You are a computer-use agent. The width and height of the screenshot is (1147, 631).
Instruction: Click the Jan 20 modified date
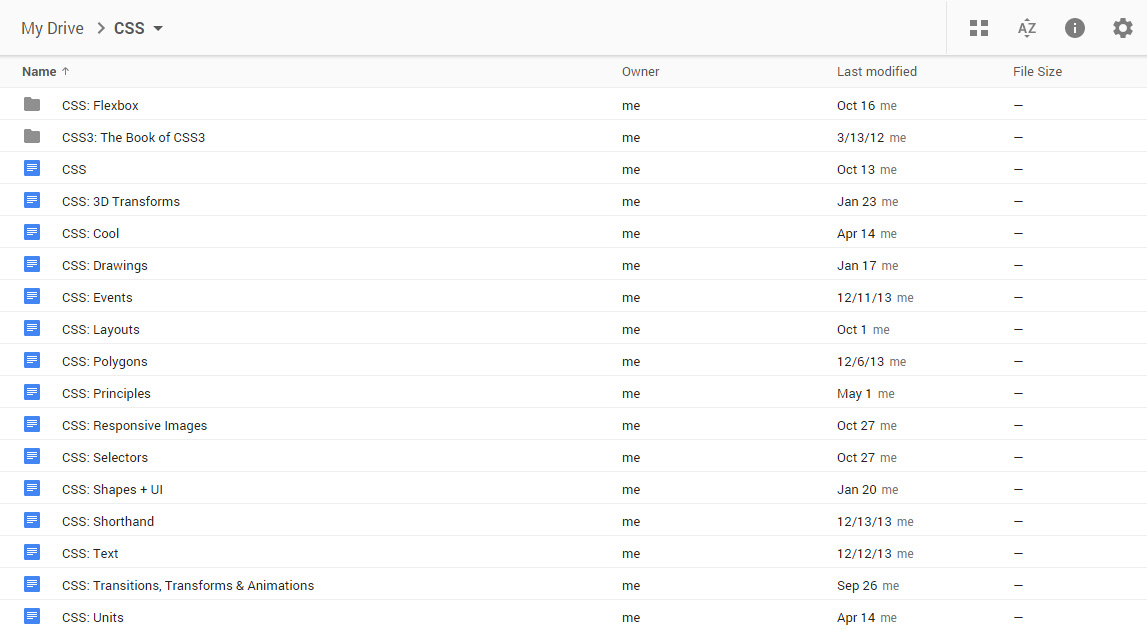(x=857, y=490)
